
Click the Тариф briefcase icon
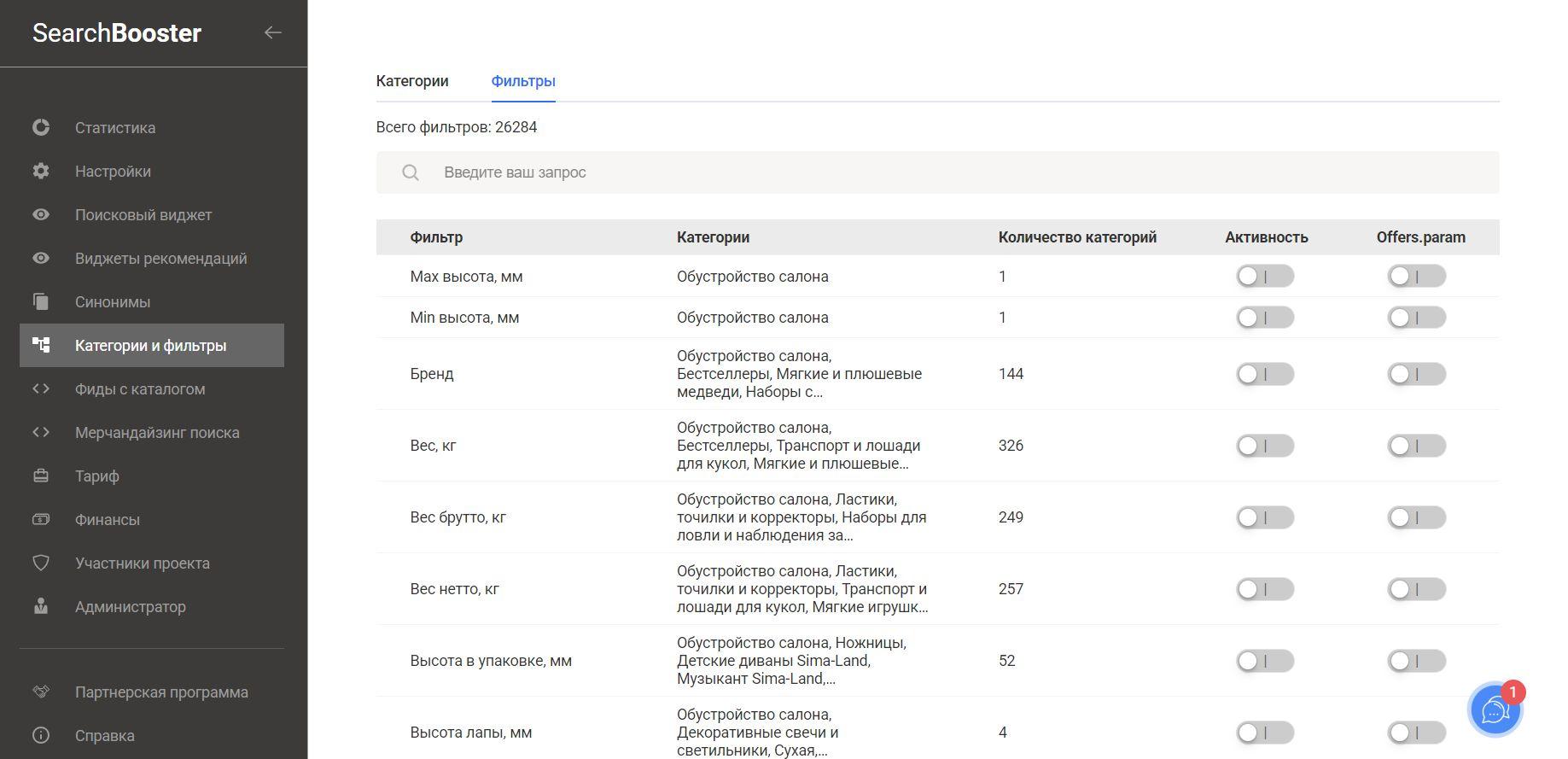point(41,476)
